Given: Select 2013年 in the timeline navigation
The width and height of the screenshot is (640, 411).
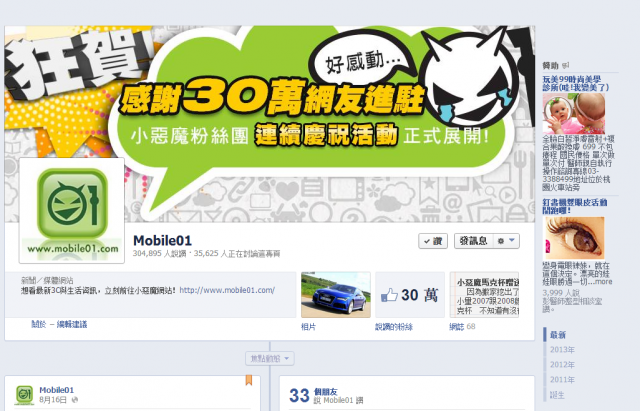Looking at the screenshot, I should point(562,350).
